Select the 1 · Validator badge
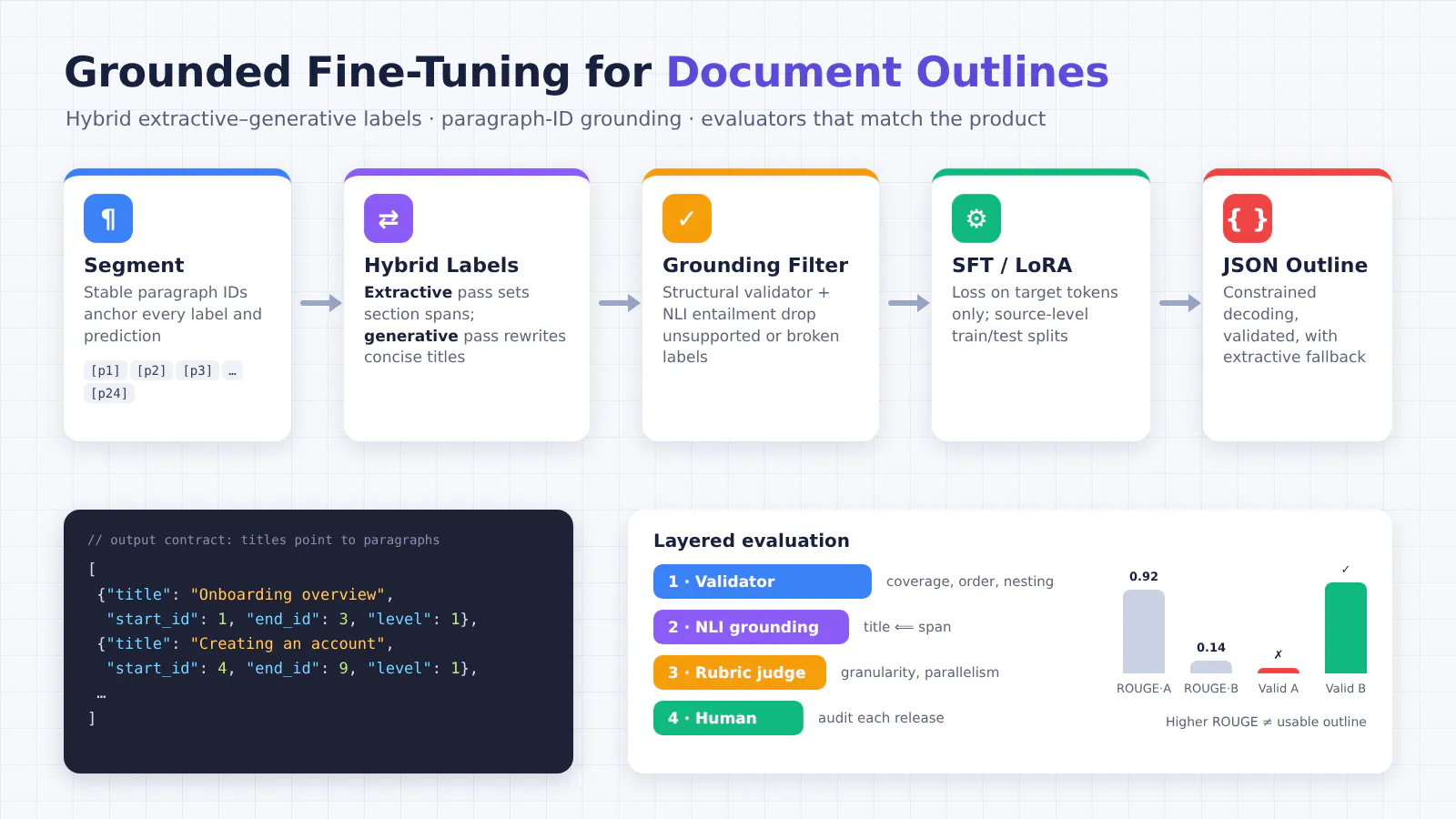 [x=763, y=581]
